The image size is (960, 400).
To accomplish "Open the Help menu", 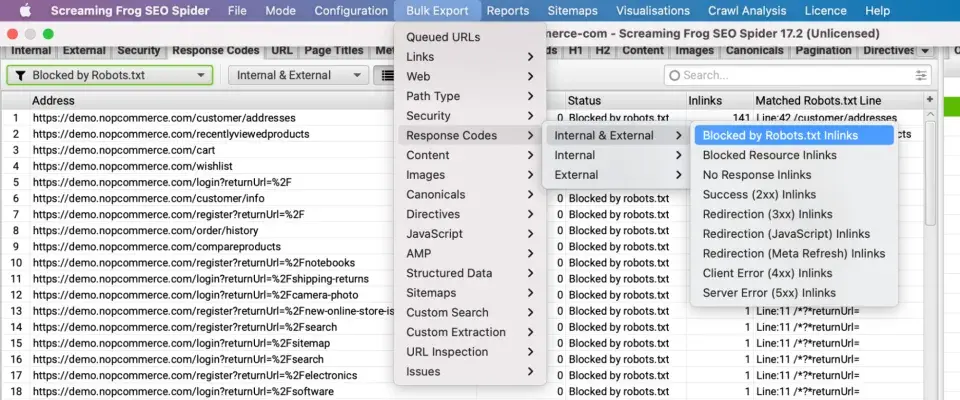I will tap(877, 10).
